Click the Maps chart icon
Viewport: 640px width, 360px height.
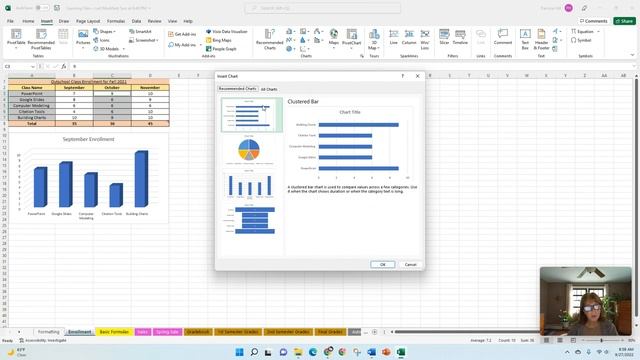point(333,37)
